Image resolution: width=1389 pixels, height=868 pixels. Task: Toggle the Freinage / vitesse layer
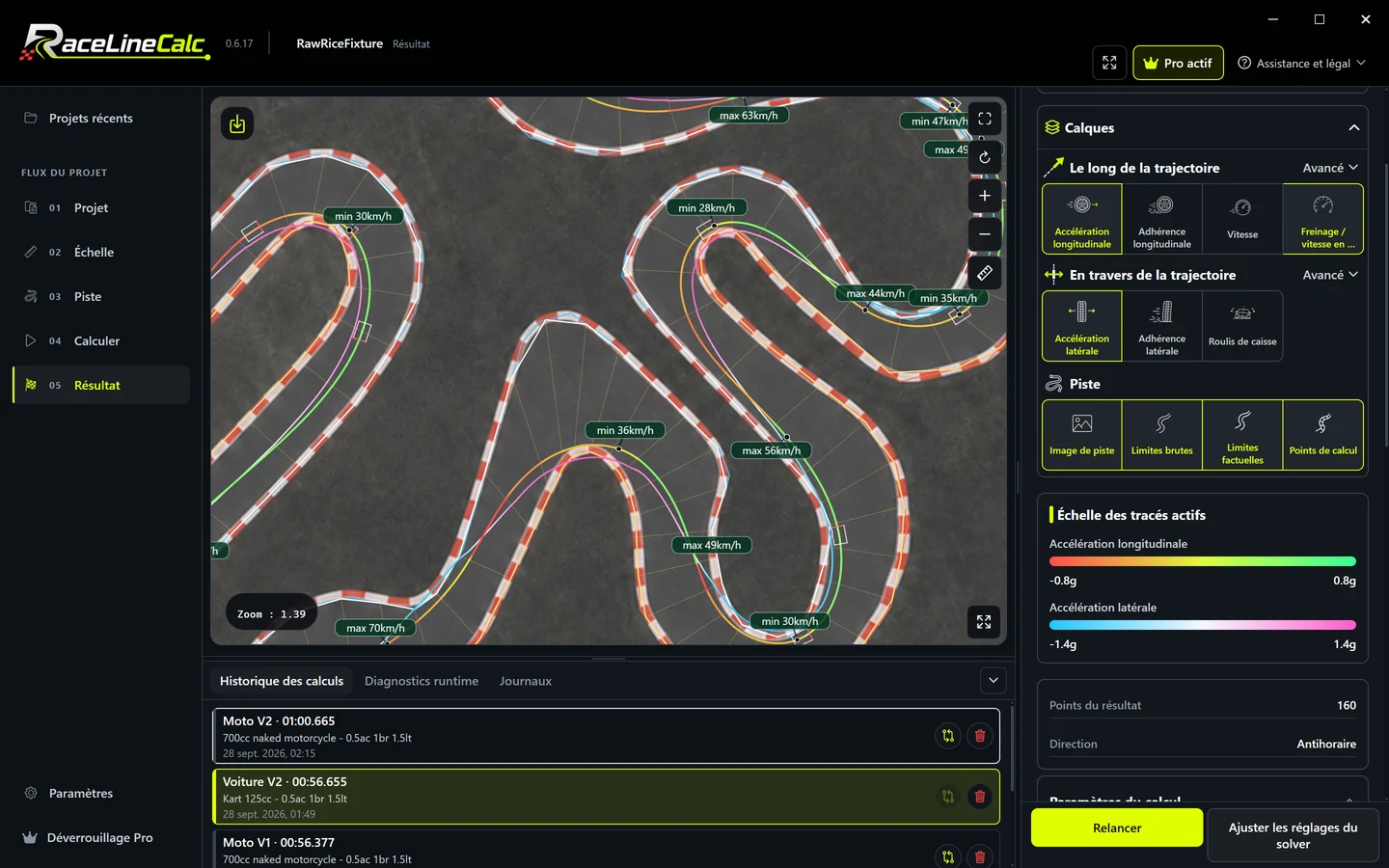1322,219
